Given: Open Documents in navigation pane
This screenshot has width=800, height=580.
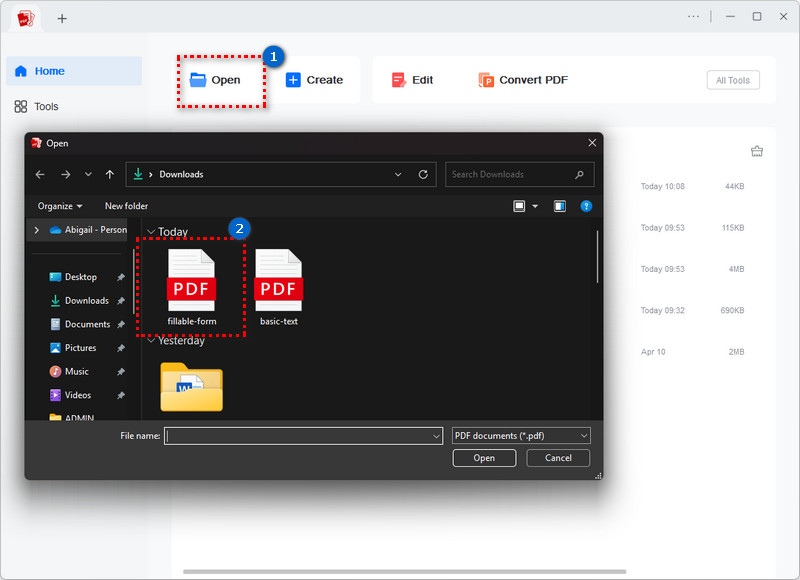Looking at the screenshot, I should click(x=80, y=324).
